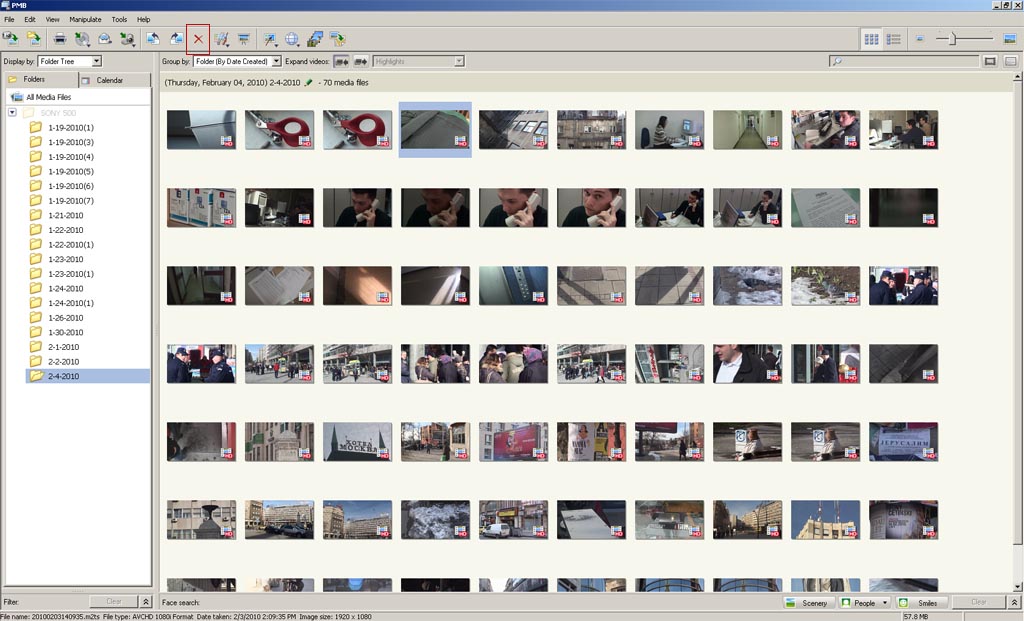
Task: Switch to the Folders tab
Action: [40, 80]
